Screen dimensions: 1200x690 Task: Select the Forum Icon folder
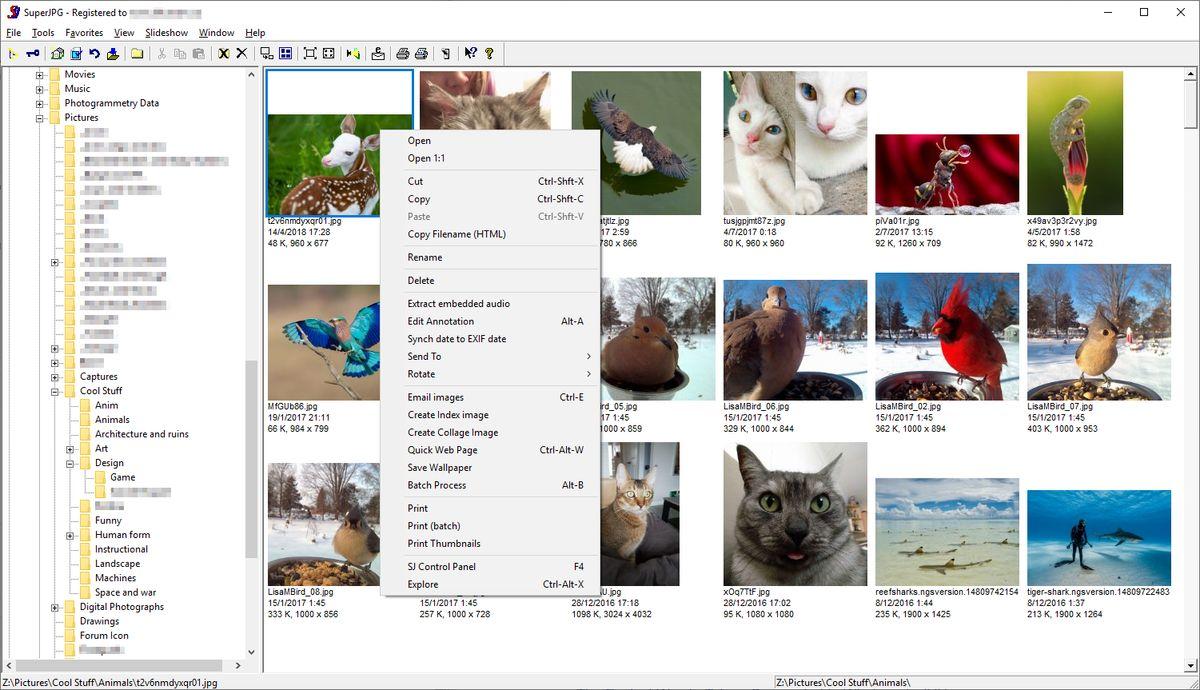(104, 636)
